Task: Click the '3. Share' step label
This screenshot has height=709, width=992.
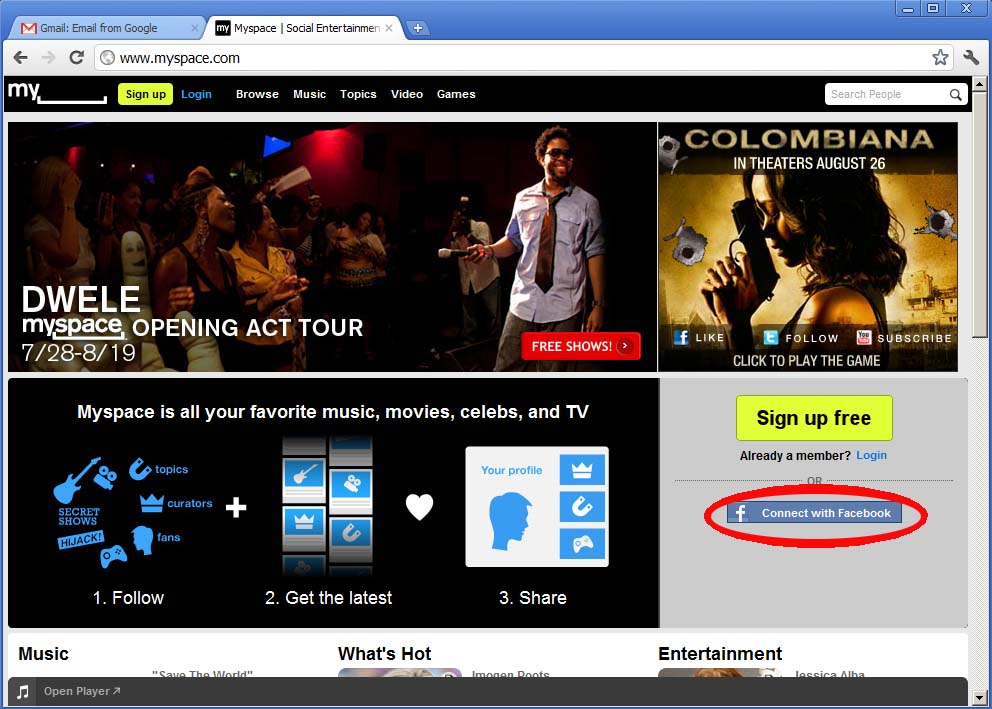Action: pos(533,598)
